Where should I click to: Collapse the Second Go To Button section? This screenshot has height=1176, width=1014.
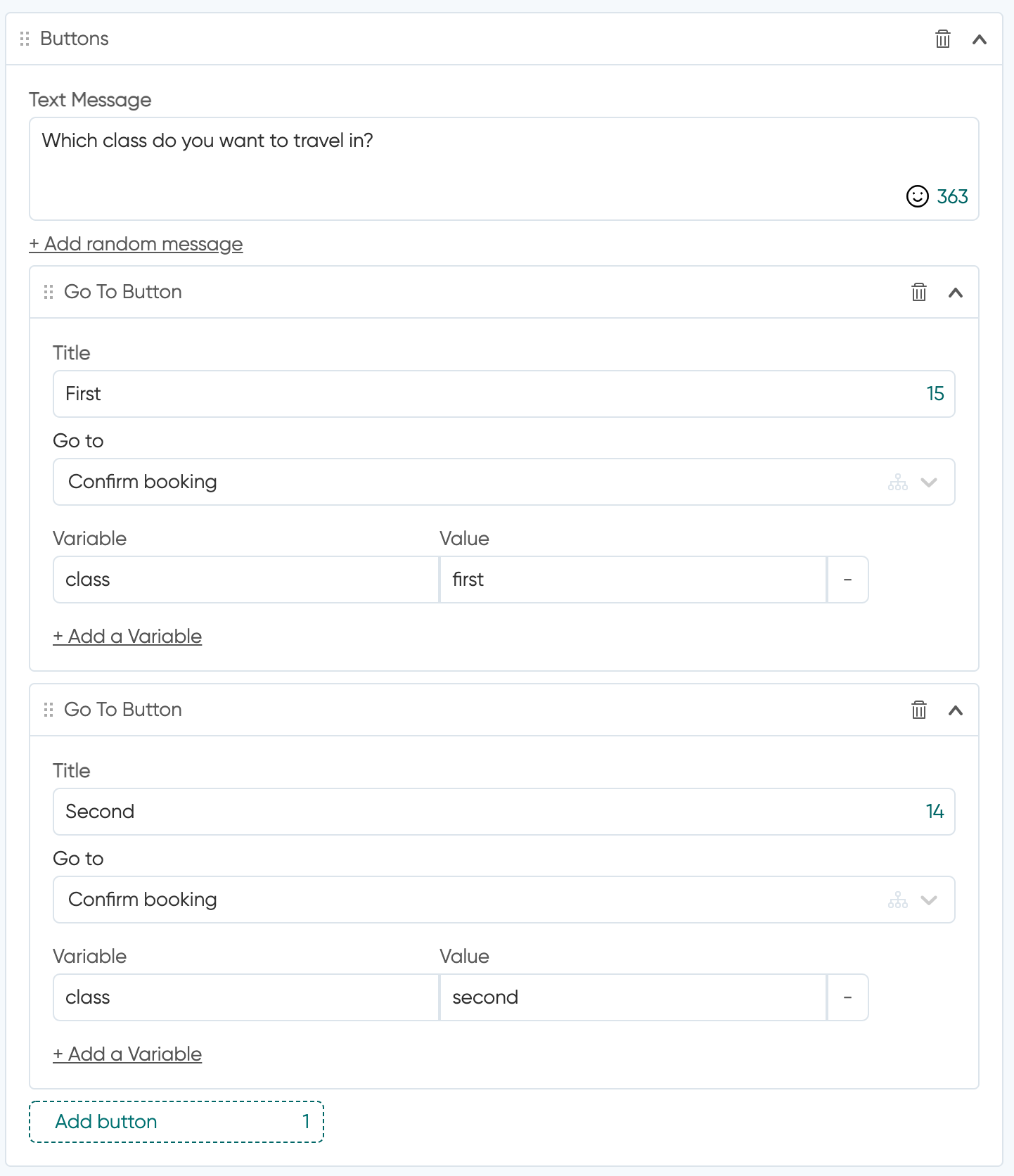[x=955, y=710]
